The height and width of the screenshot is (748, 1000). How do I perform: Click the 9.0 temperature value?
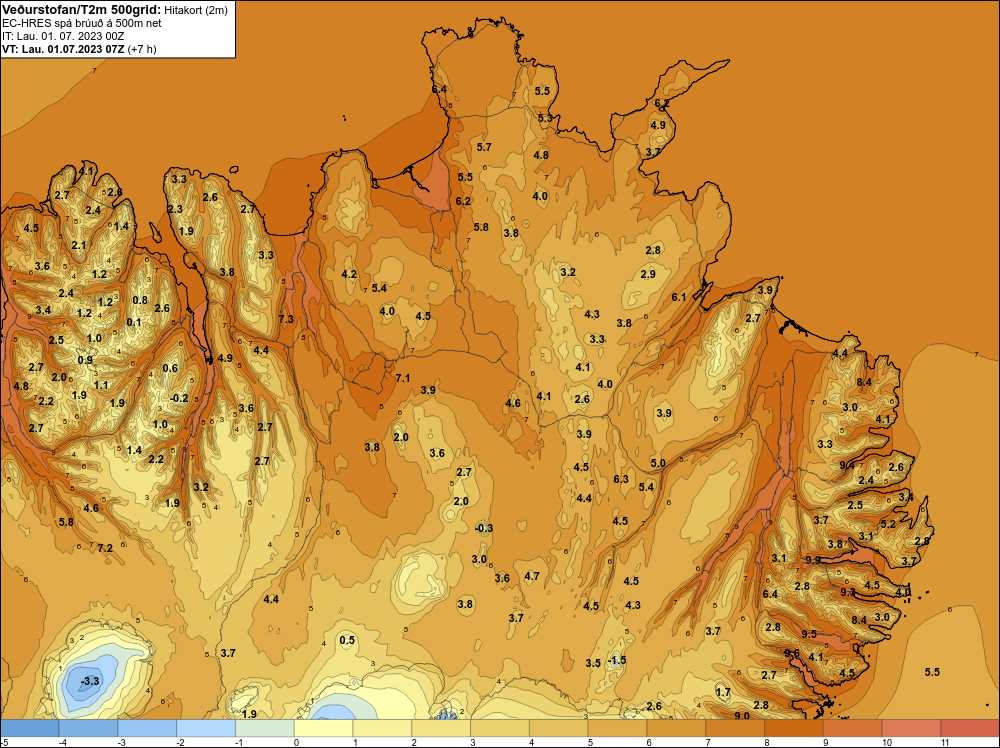(742, 716)
